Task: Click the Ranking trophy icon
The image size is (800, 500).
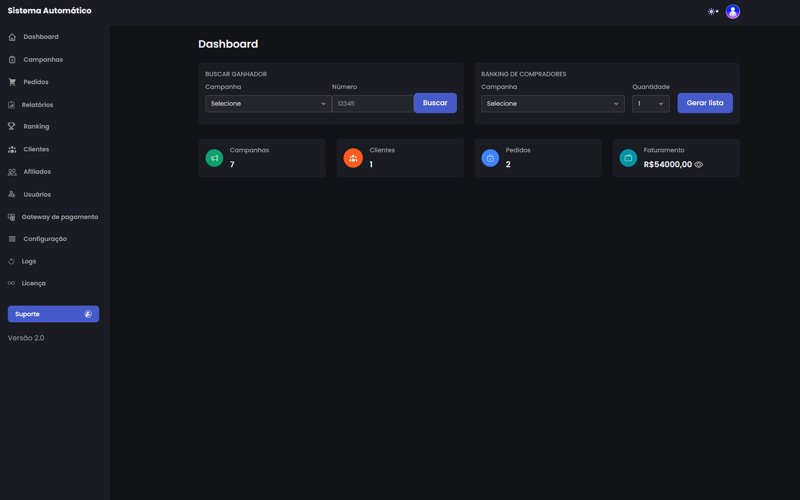Action: tap(12, 127)
